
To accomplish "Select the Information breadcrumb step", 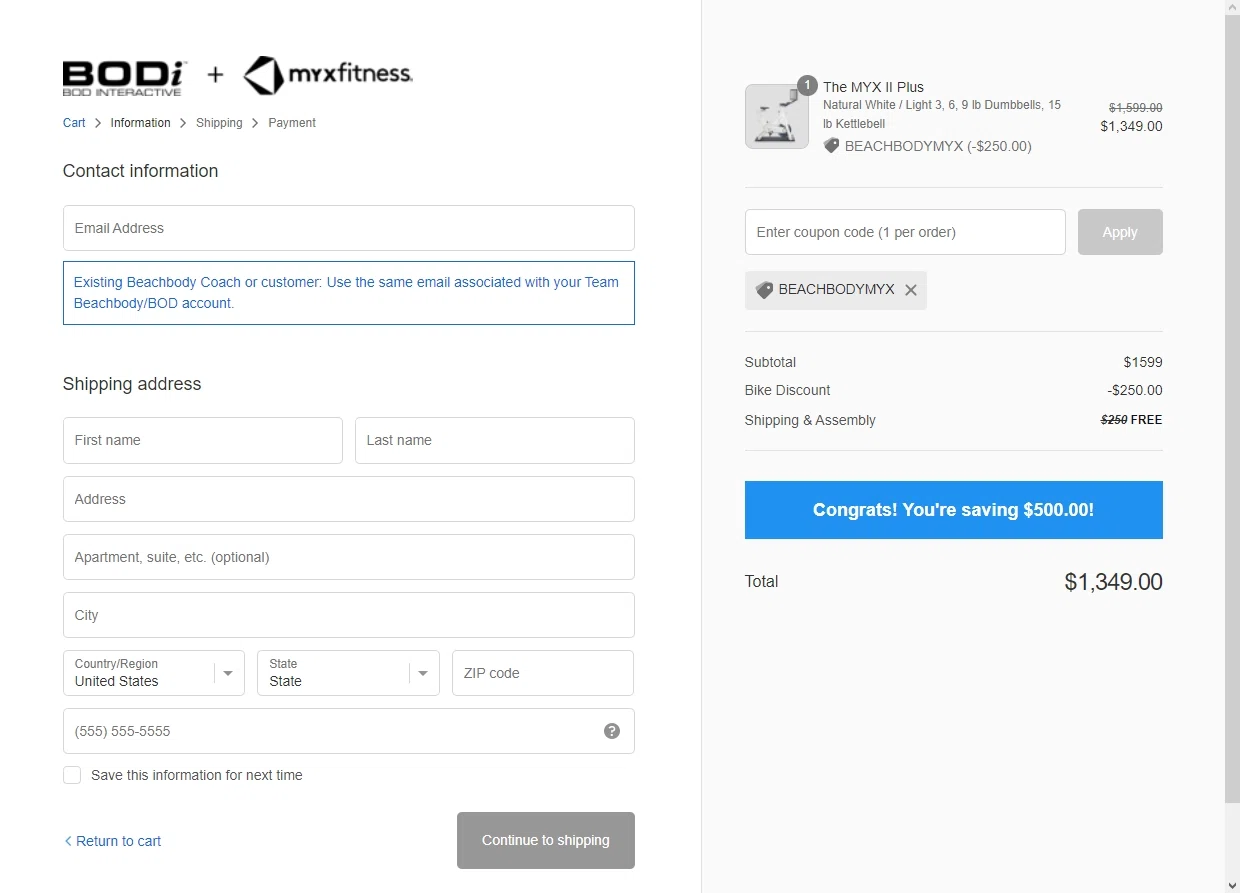I will tap(141, 123).
